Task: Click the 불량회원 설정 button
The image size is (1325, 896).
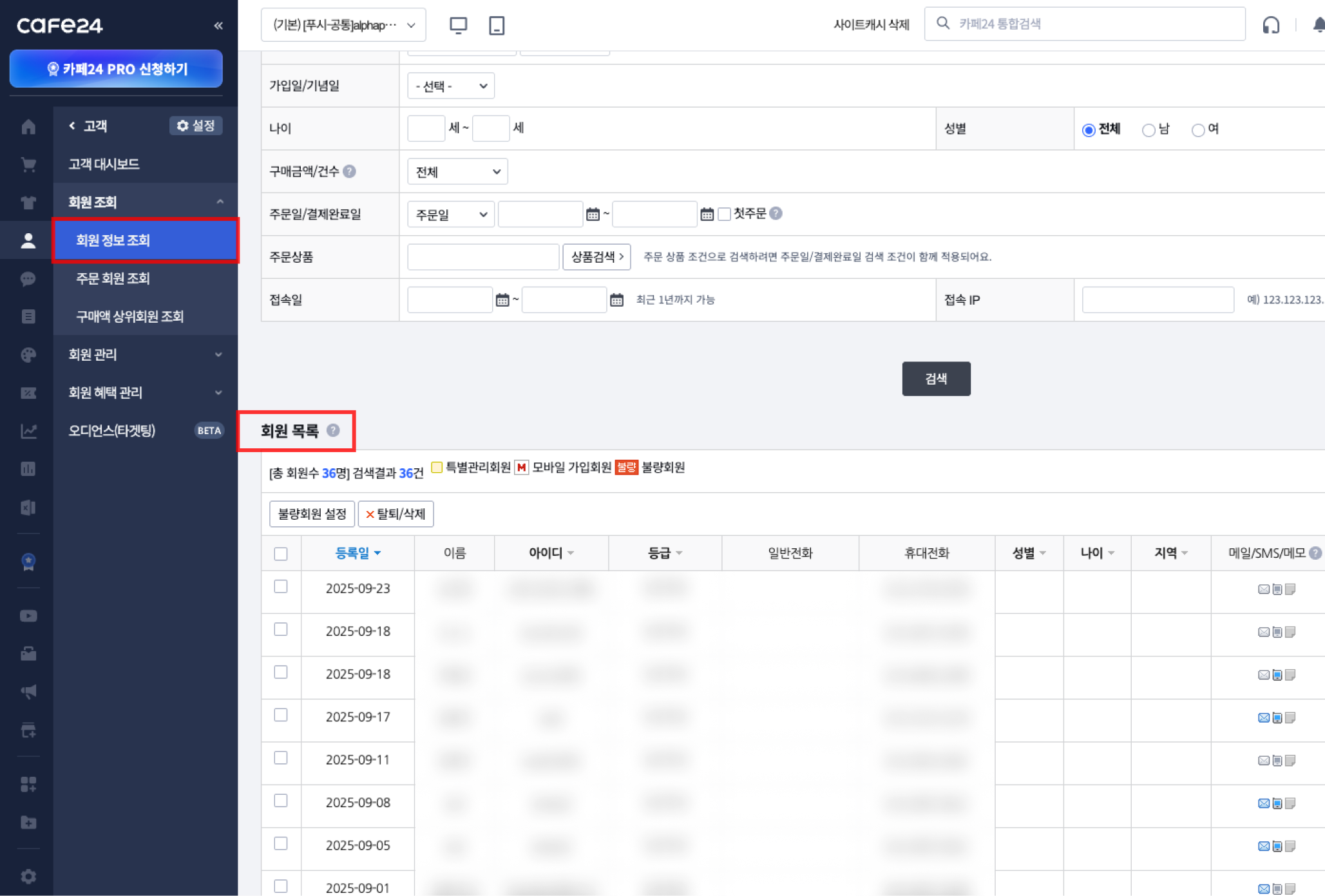Action: pos(311,513)
